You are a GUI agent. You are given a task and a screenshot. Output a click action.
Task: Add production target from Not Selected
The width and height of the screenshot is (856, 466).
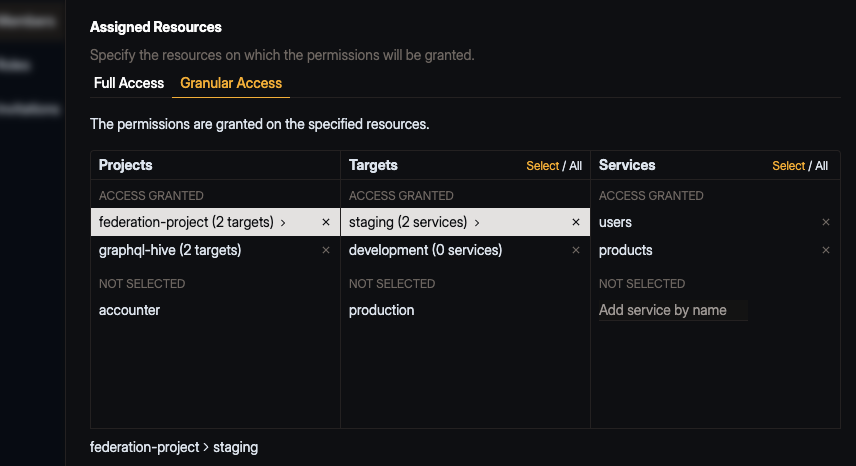[x=381, y=310]
